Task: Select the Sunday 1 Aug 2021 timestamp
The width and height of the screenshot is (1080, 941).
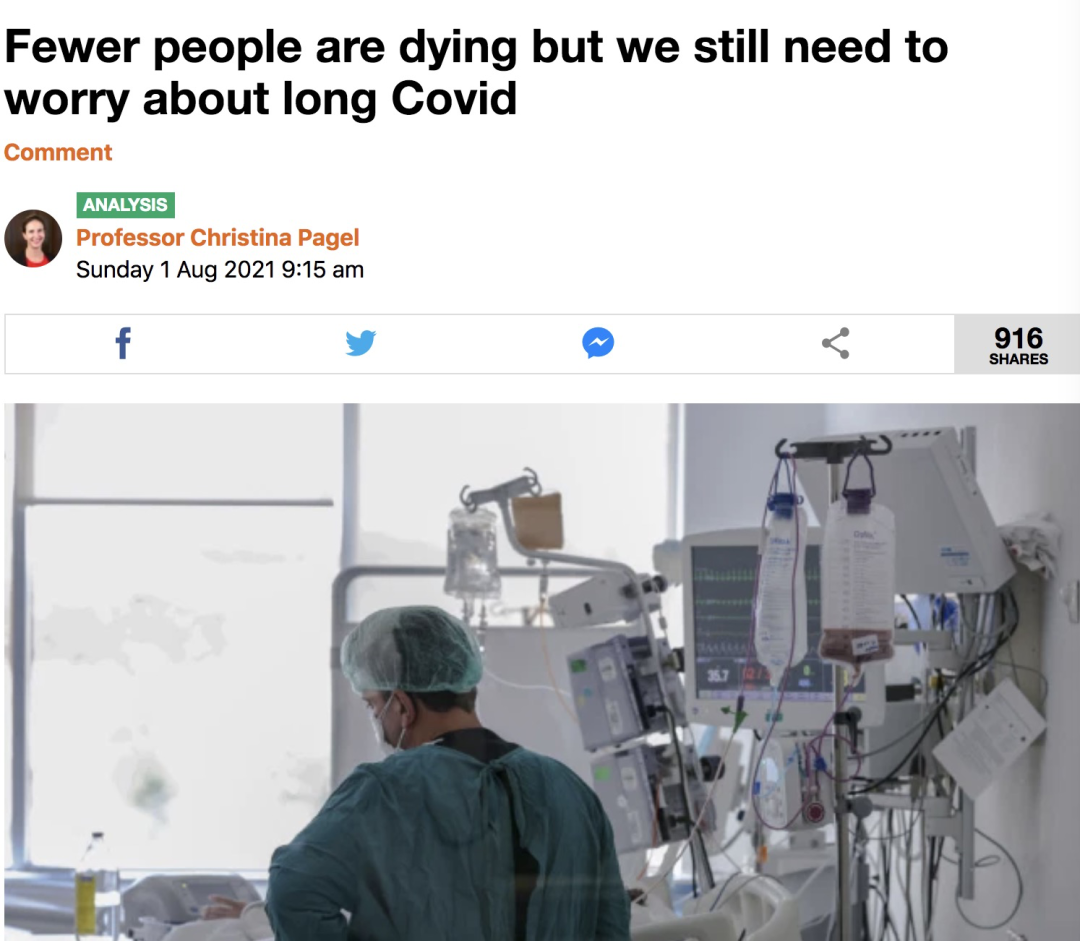Action: 220,269
